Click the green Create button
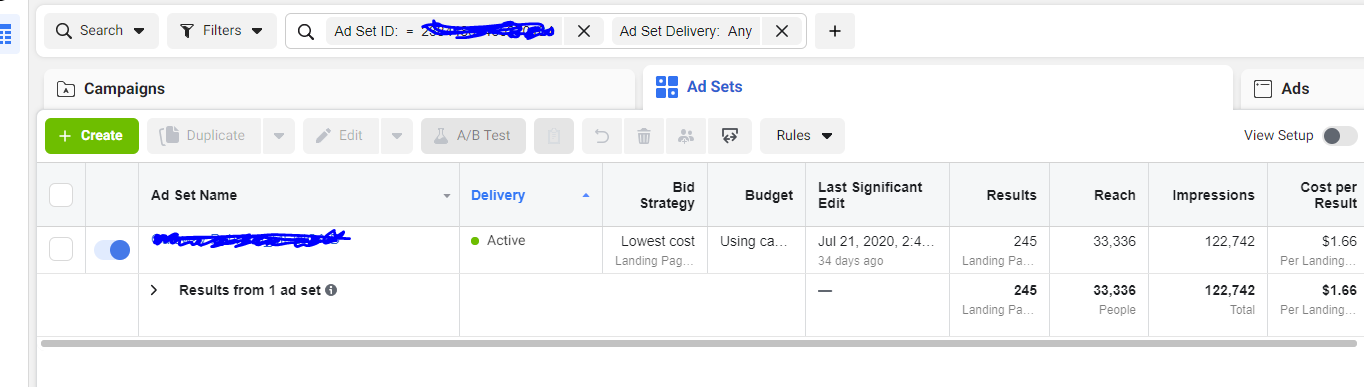 92,136
